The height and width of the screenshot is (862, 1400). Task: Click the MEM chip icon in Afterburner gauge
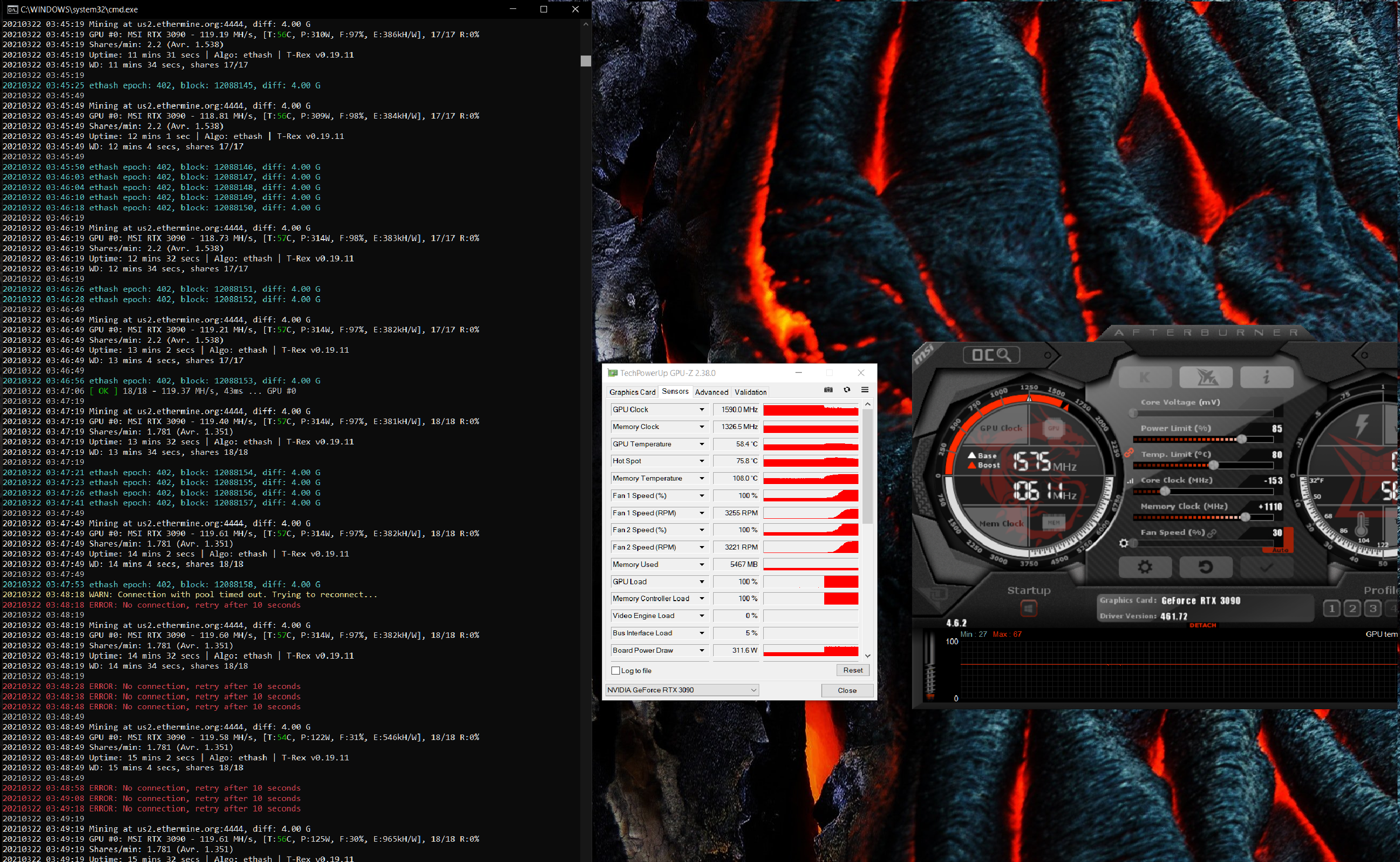point(1053,522)
